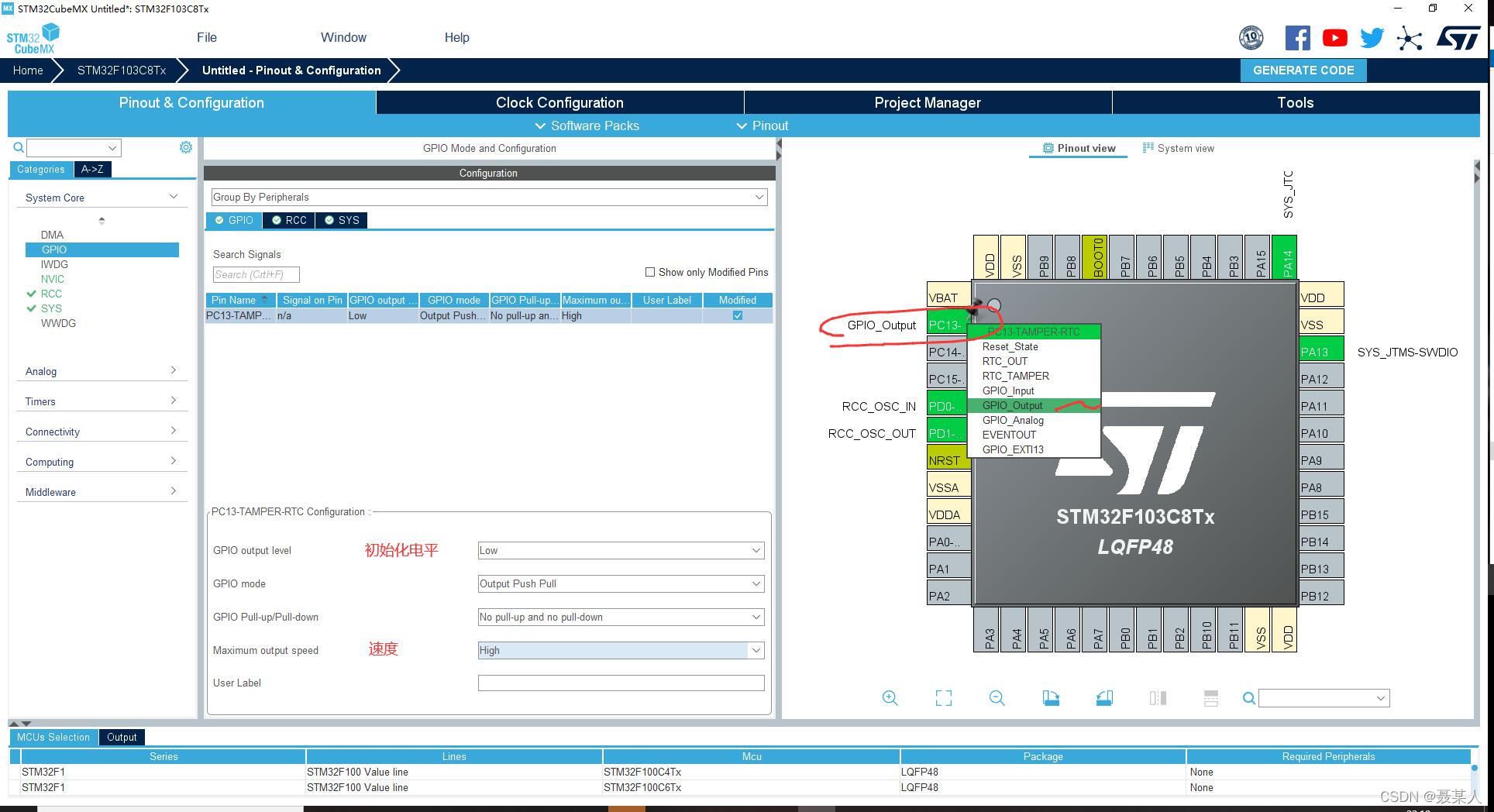Choose GPIO_Input in pin context menu
The image size is (1494, 812).
tap(1008, 391)
